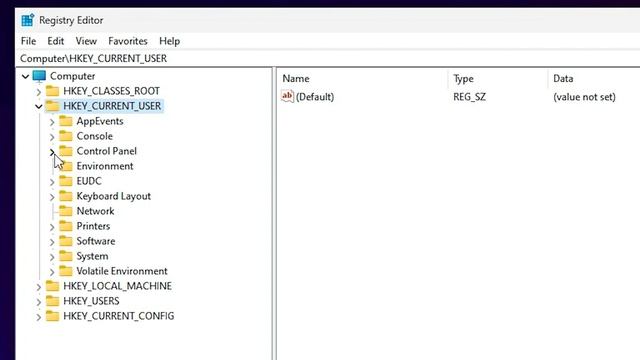Select the Computer tree label
This screenshot has height=360, width=640.
click(x=72, y=76)
